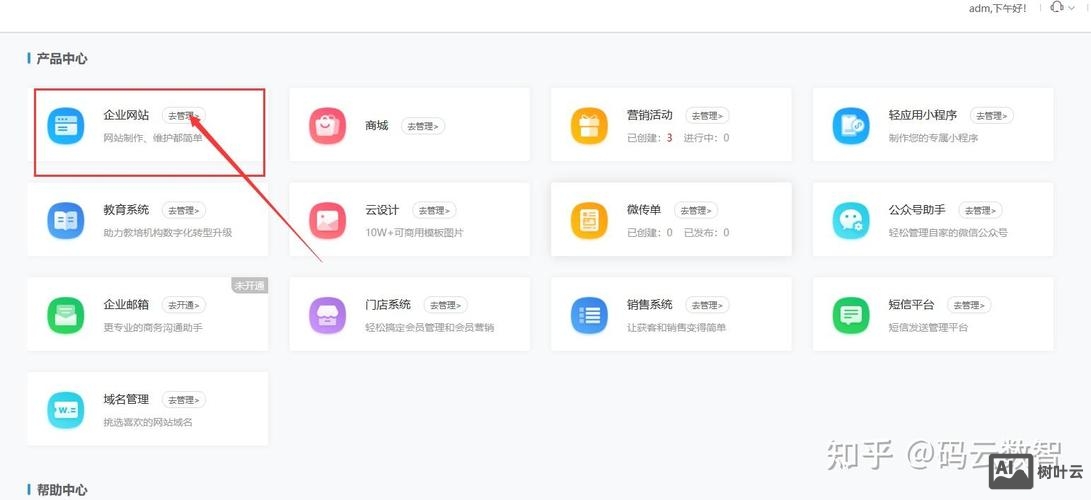Click 去管理 button next to 轻应用小程序
1091x500 pixels.
tap(992, 115)
